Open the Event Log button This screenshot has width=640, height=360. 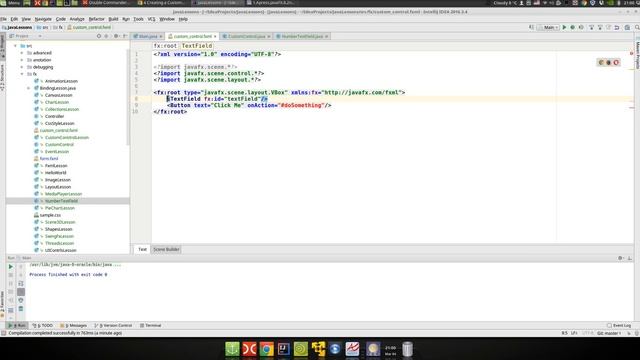[619, 325]
